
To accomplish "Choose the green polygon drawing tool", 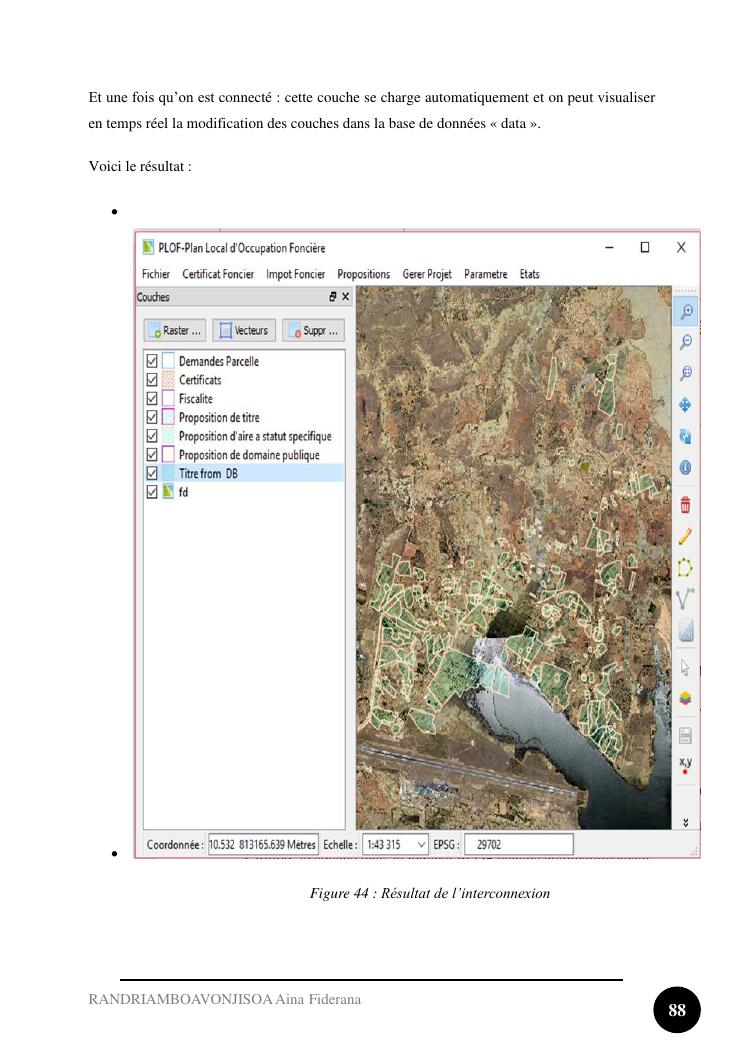I will click(686, 568).
